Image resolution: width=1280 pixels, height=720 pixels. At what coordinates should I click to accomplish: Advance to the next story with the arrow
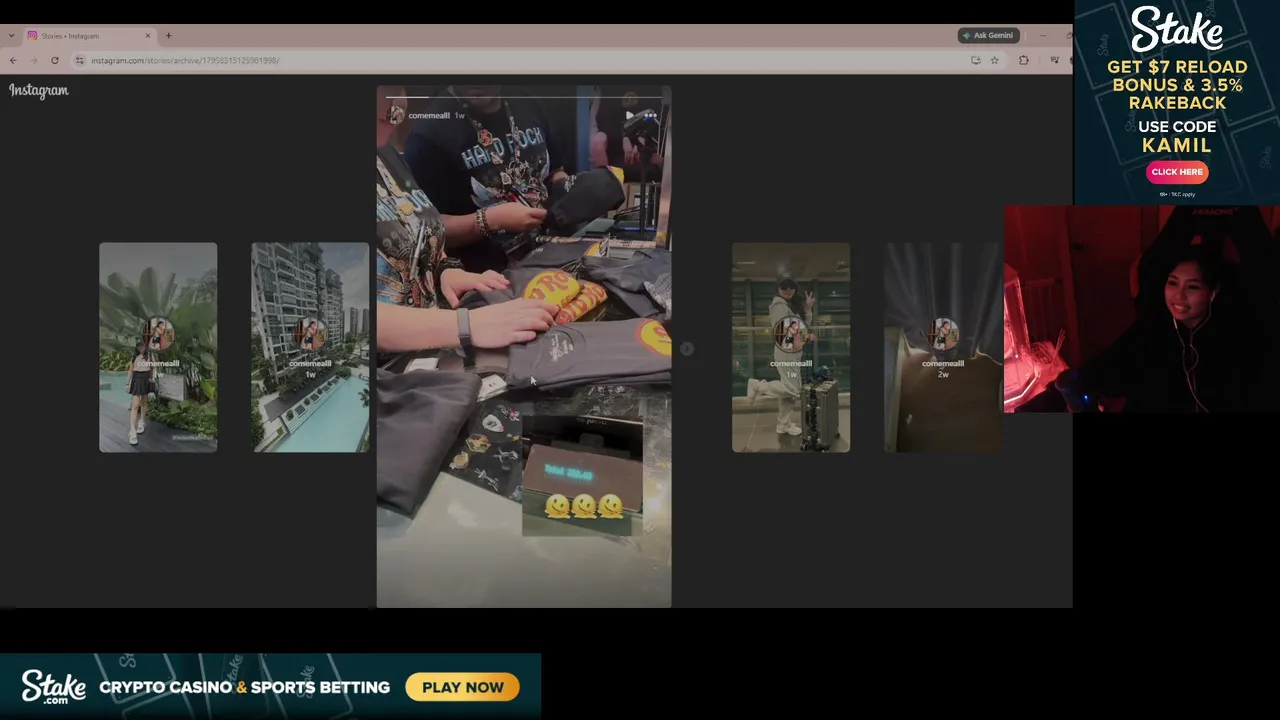[x=687, y=348]
